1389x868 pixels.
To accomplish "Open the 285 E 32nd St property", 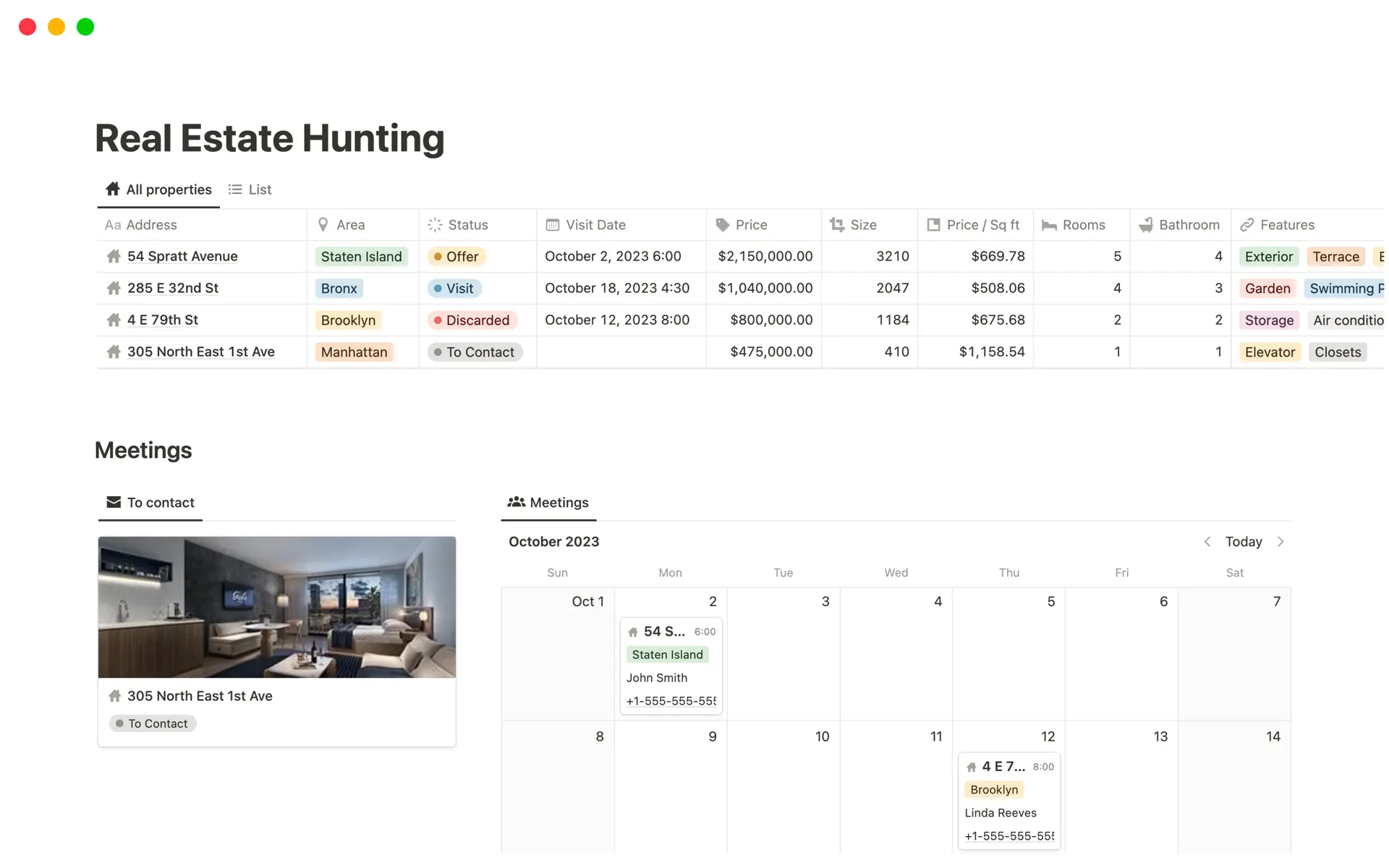I will [172, 288].
